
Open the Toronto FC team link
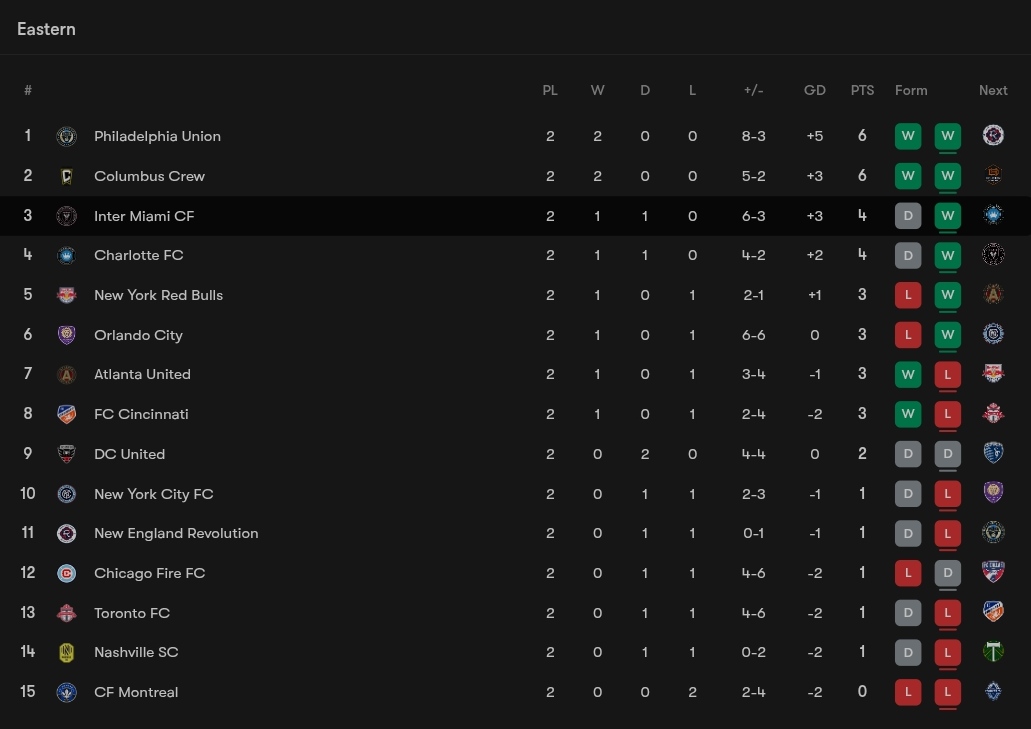tap(132, 613)
